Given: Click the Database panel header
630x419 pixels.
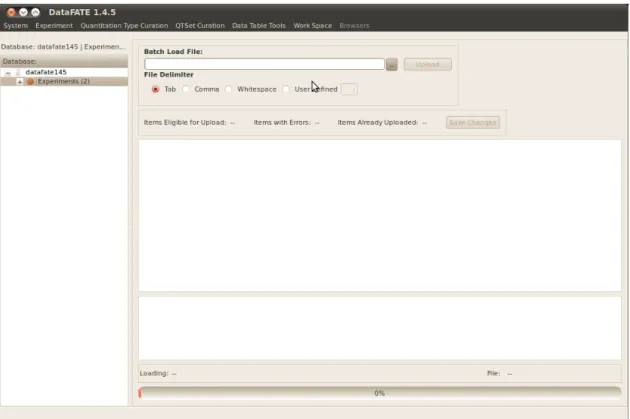Looking at the screenshot, I should point(64,61).
